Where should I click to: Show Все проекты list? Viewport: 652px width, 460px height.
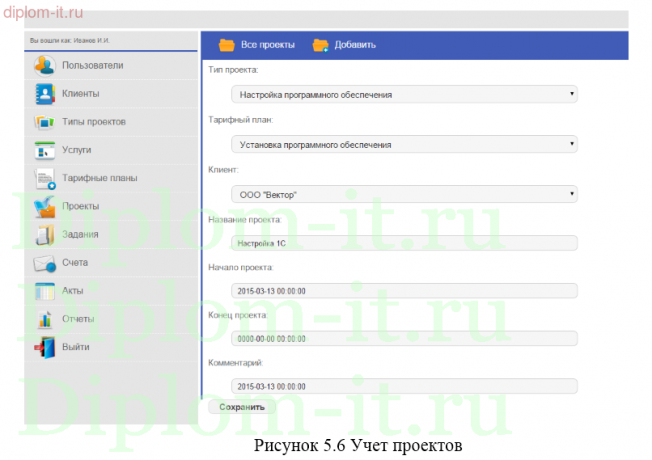click(268, 45)
